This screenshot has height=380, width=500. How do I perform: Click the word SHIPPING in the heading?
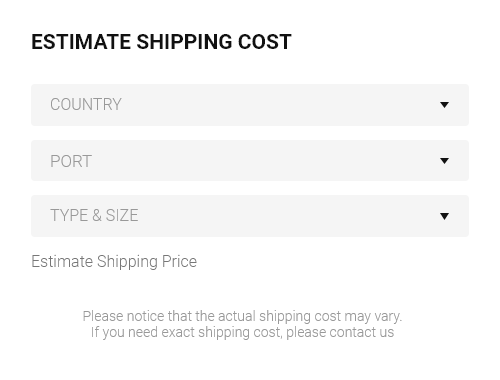click(184, 42)
